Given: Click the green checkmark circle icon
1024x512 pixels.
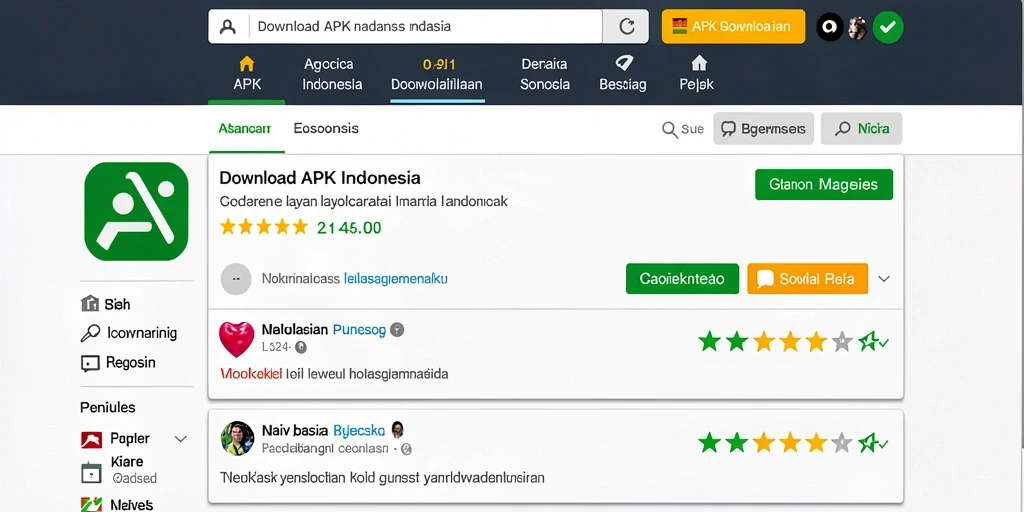Looking at the screenshot, I should coord(888,27).
